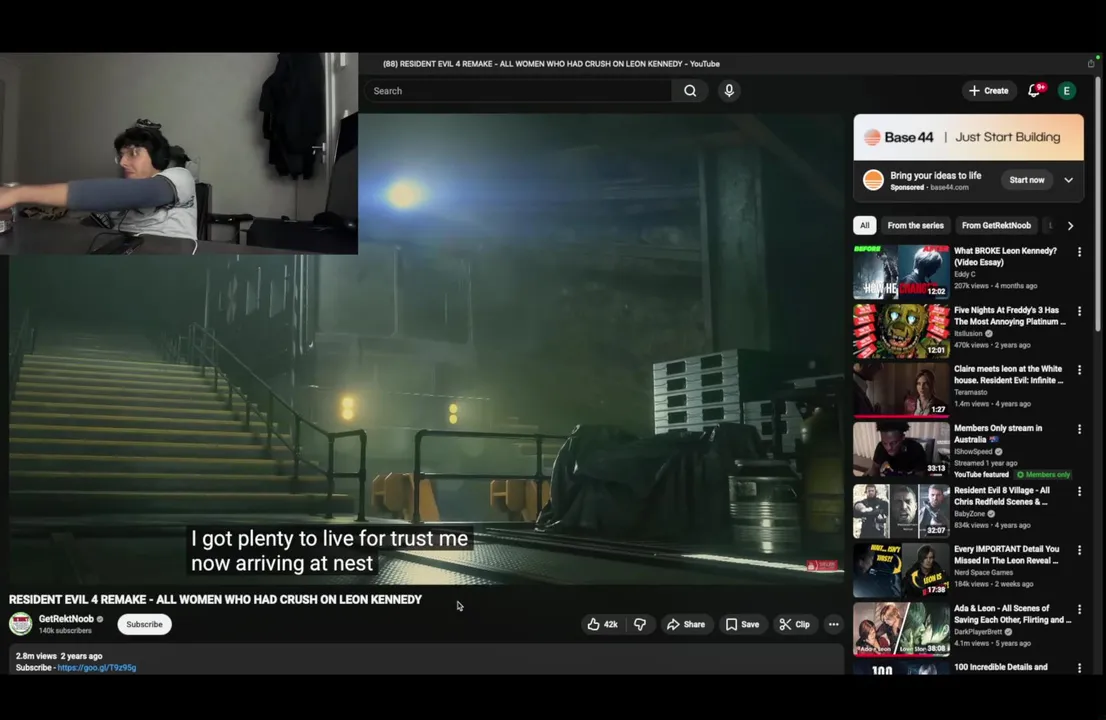1106x720 pixels.
Task: Open GetRektNoob channel avatar
Action: tap(20, 623)
